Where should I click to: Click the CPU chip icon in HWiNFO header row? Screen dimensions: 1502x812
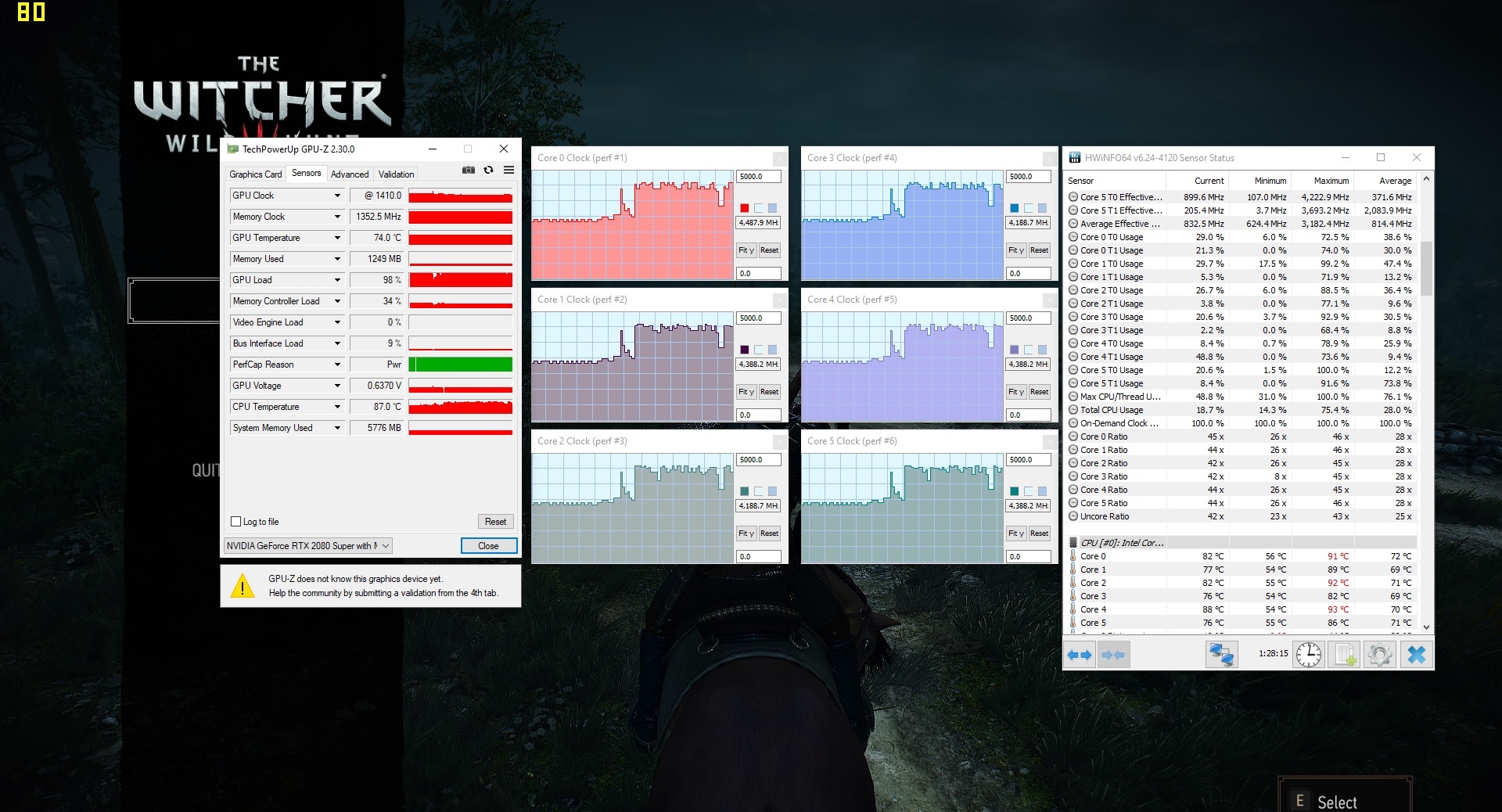[1073, 543]
